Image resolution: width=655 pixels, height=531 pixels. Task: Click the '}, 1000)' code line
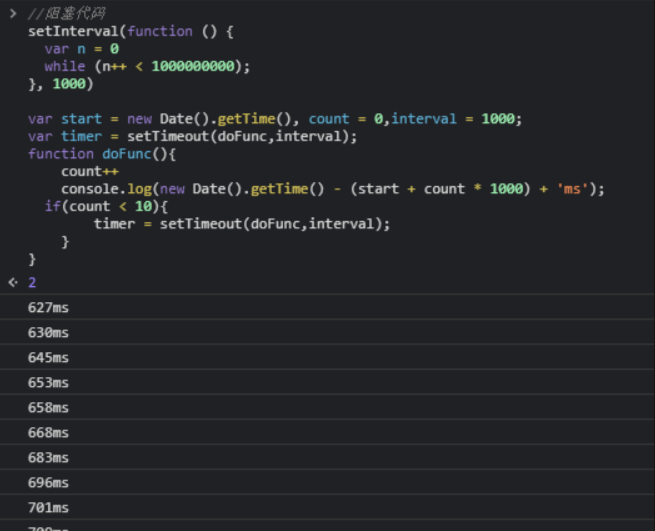(61, 84)
